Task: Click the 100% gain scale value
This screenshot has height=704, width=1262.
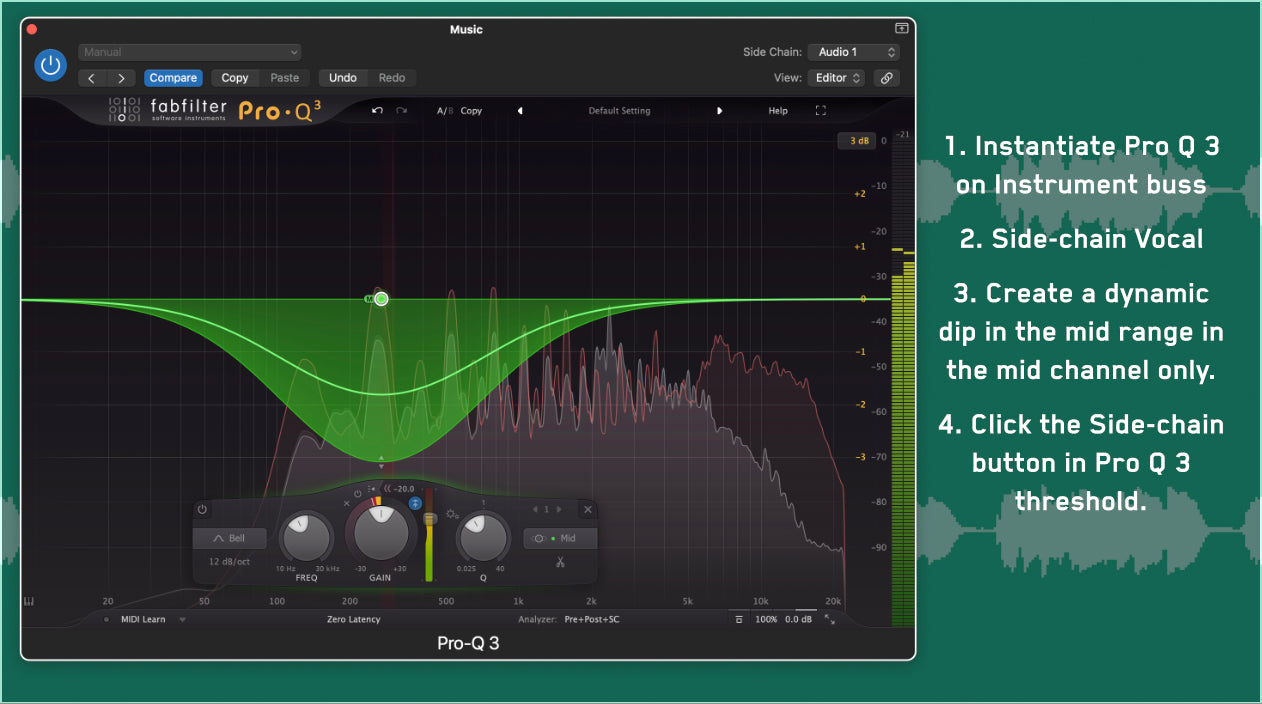Action: point(767,620)
